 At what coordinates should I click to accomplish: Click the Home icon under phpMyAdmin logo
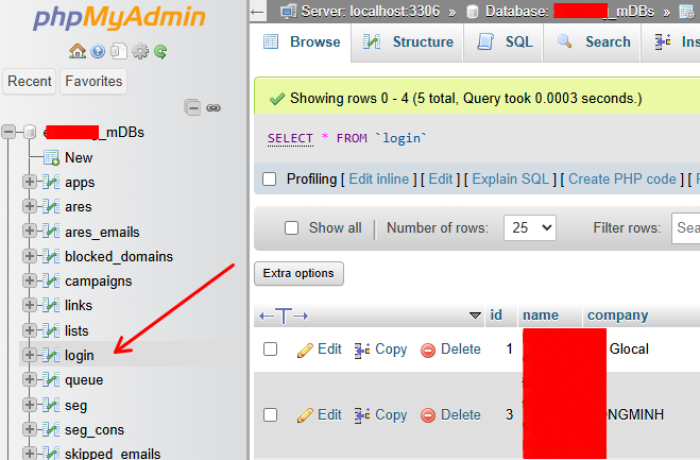[x=77, y=51]
